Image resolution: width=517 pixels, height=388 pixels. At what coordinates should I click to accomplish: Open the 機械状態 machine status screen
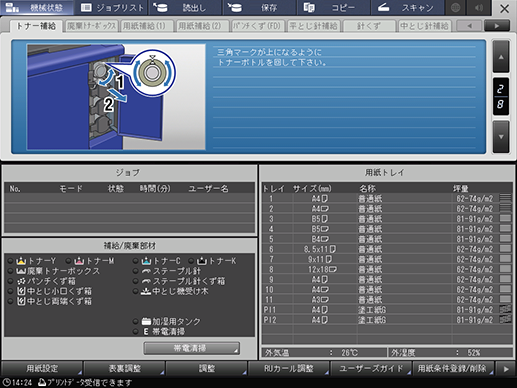(37, 8)
